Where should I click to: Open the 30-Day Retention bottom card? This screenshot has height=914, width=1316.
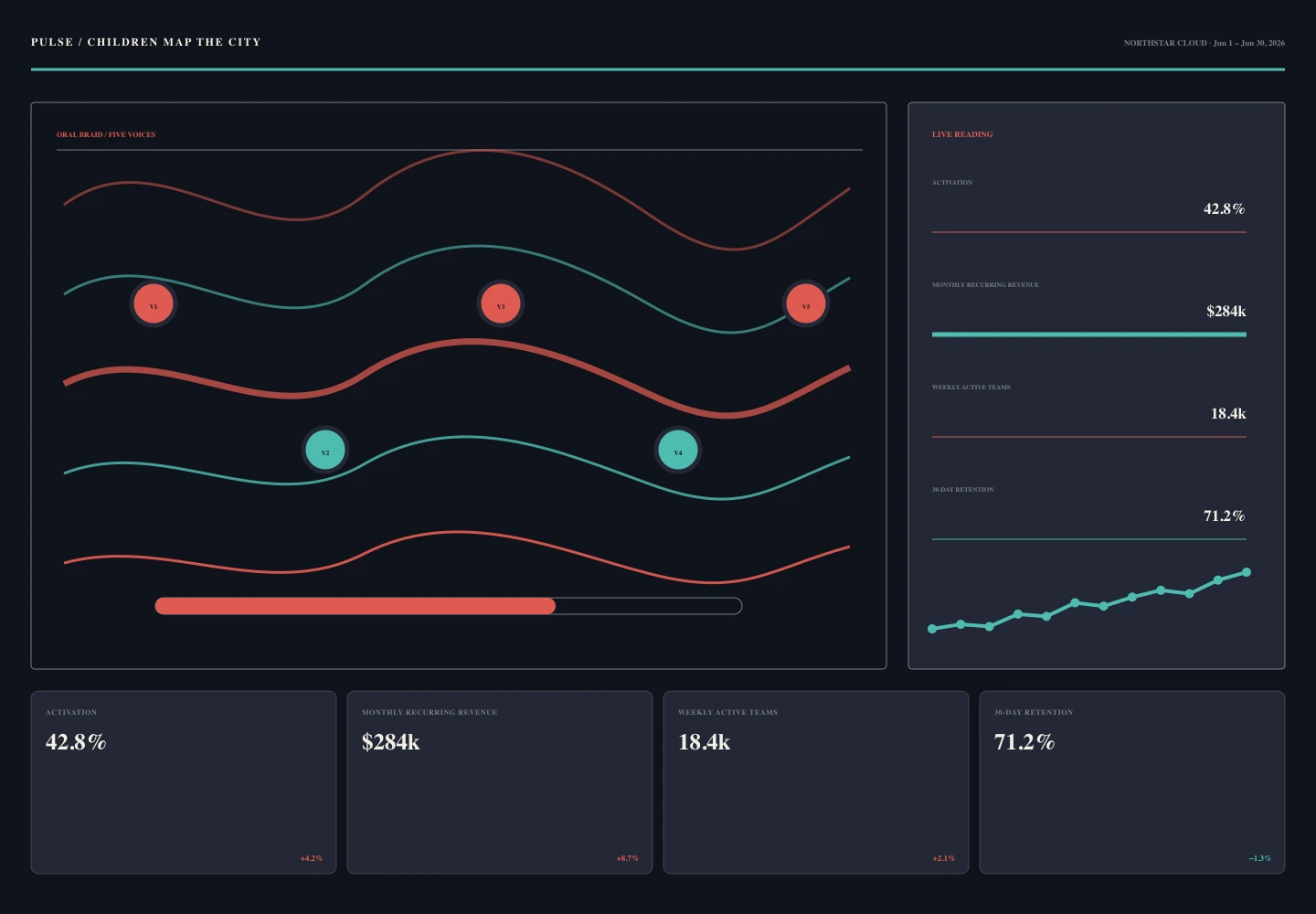1132,782
